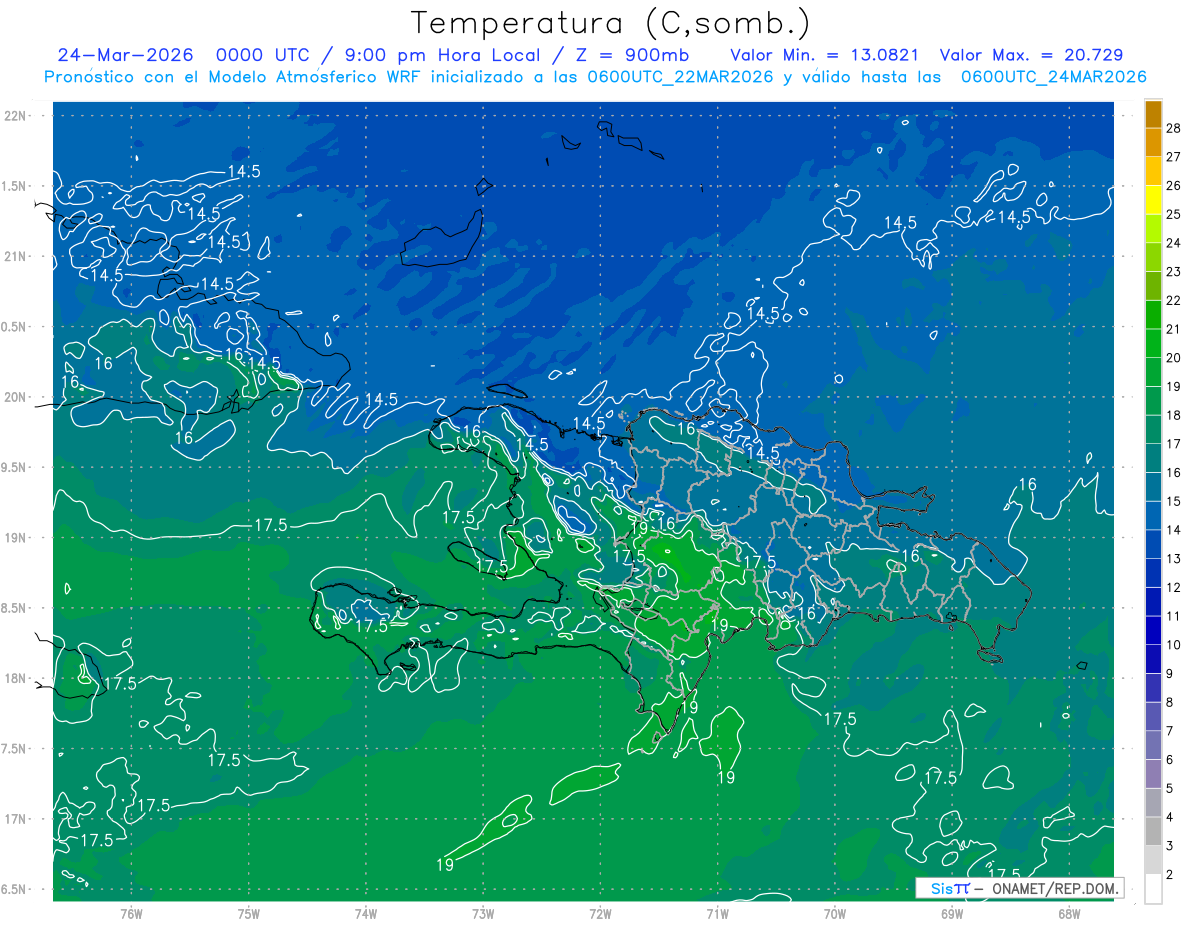
Task: Click the 19 contour label at bottom left
Action: coord(446,865)
